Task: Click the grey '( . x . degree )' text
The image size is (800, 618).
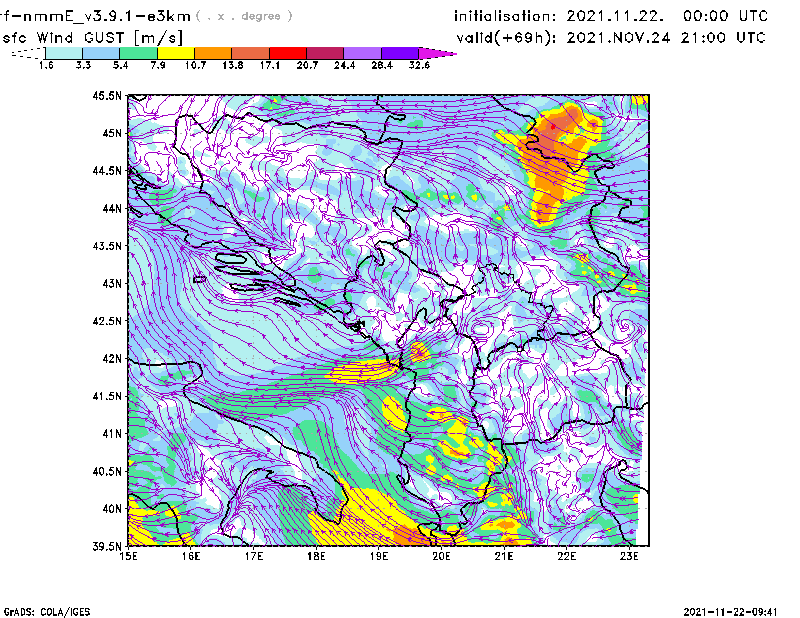Action: [244, 16]
